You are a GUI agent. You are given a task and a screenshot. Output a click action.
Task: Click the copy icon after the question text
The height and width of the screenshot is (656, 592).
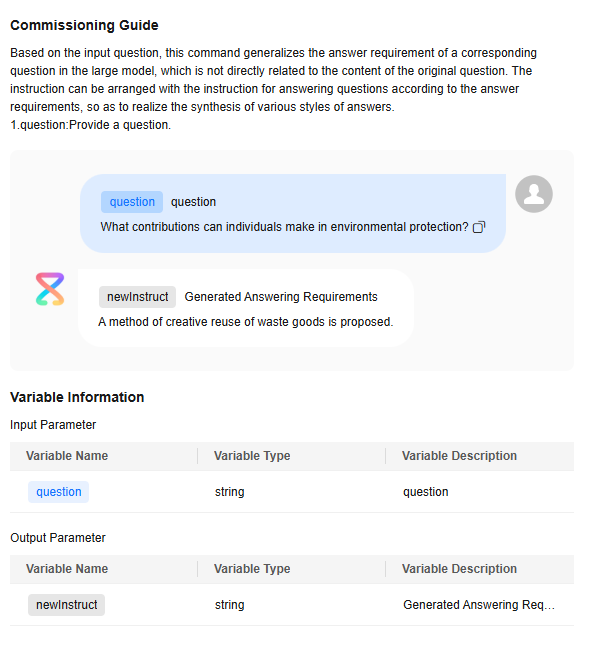click(x=479, y=227)
